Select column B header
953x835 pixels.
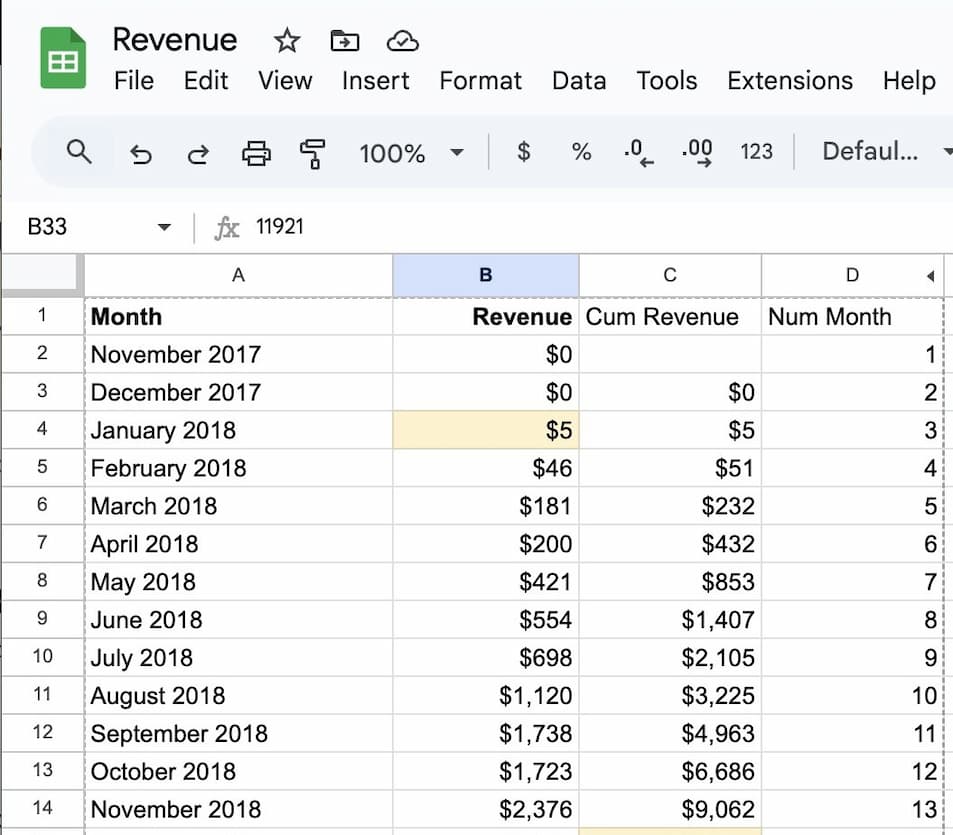(x=485, y=275)
